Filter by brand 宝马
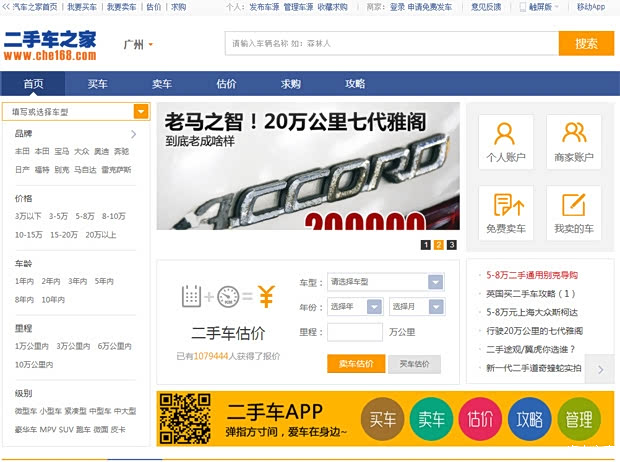Viewport: 620px width, 462px height. (62, 151)
